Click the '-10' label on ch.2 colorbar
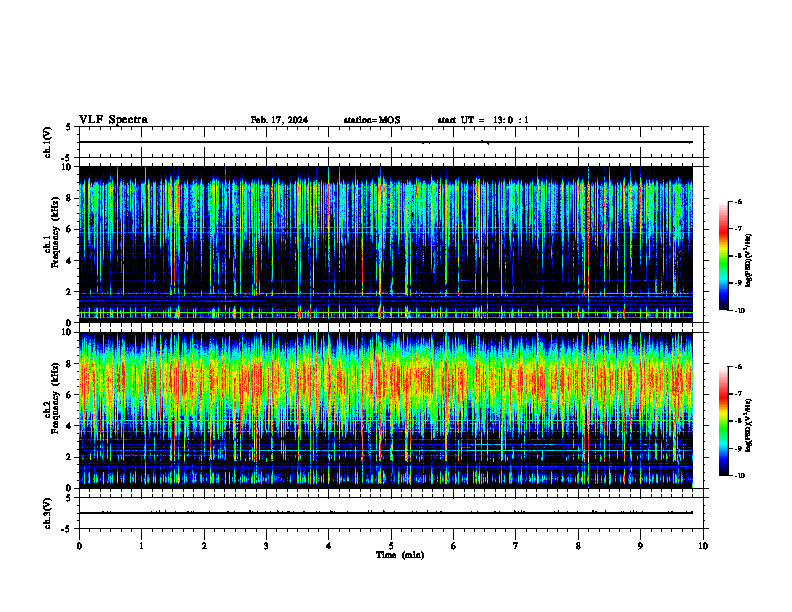The width and height of the screenshot is (792, 612). 739,476
